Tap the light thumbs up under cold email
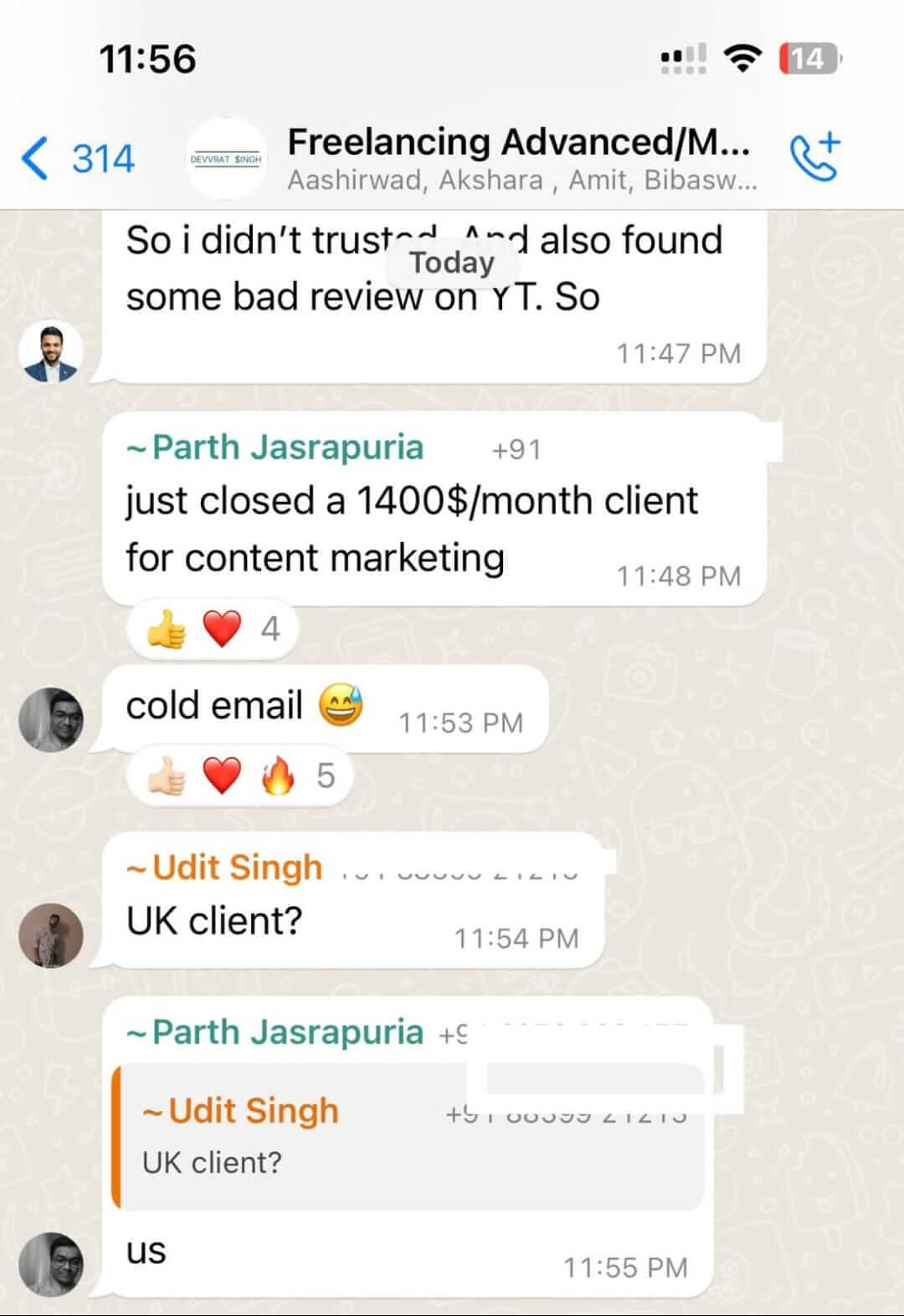This screenshot has height=1316, width=904. pos(167,776)
